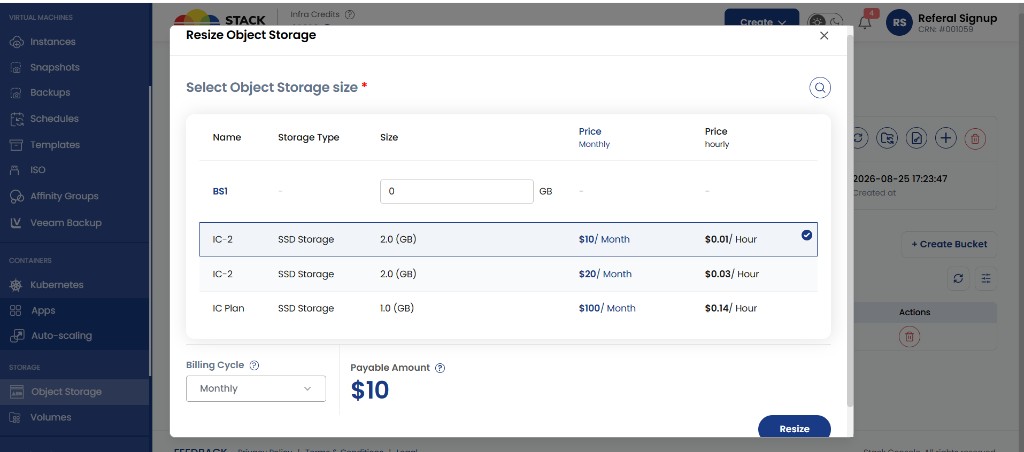Open the notifications bell
1024x452 pixels.
865,22
